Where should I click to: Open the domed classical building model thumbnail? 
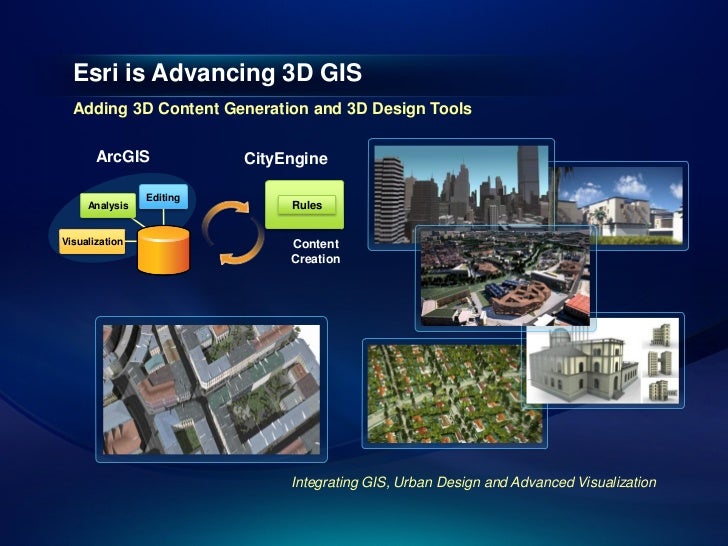(x=585, y=363)
